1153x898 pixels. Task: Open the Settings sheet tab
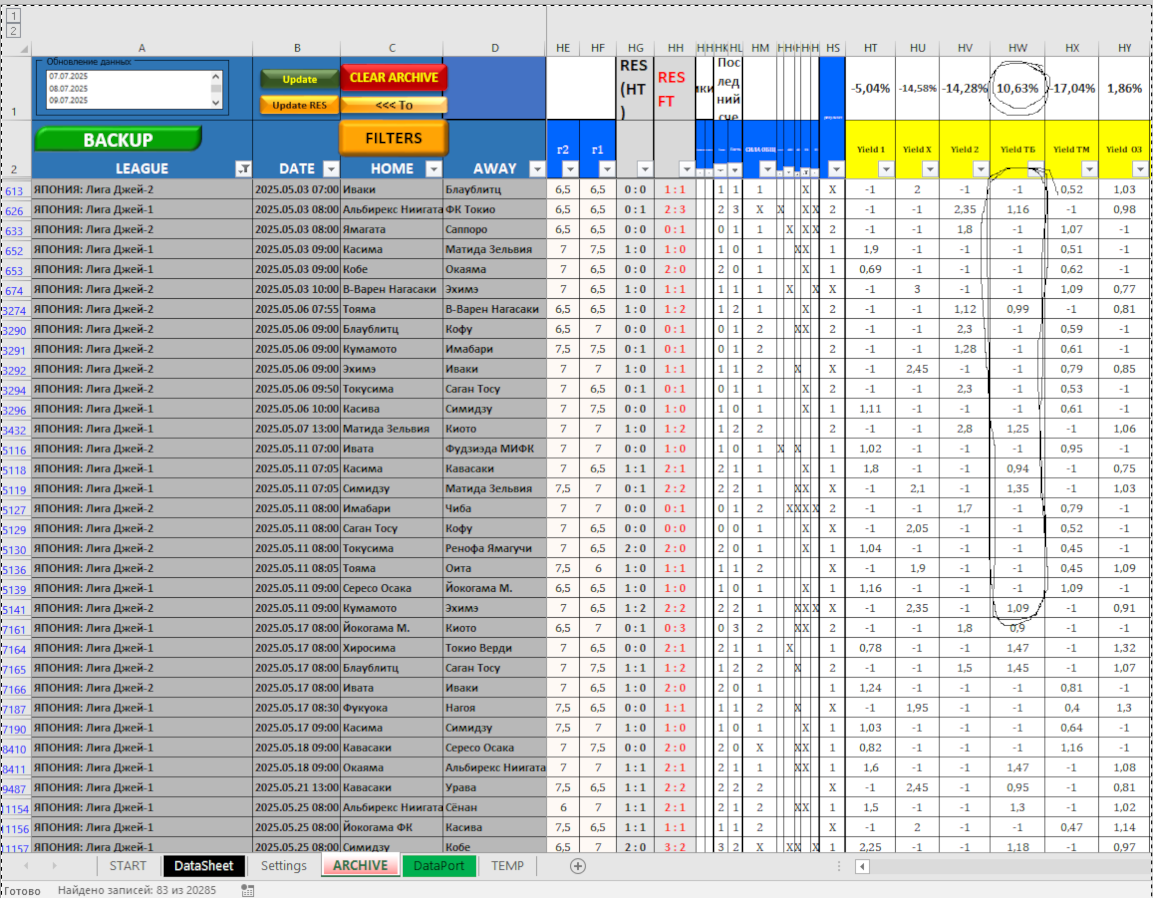283,866
